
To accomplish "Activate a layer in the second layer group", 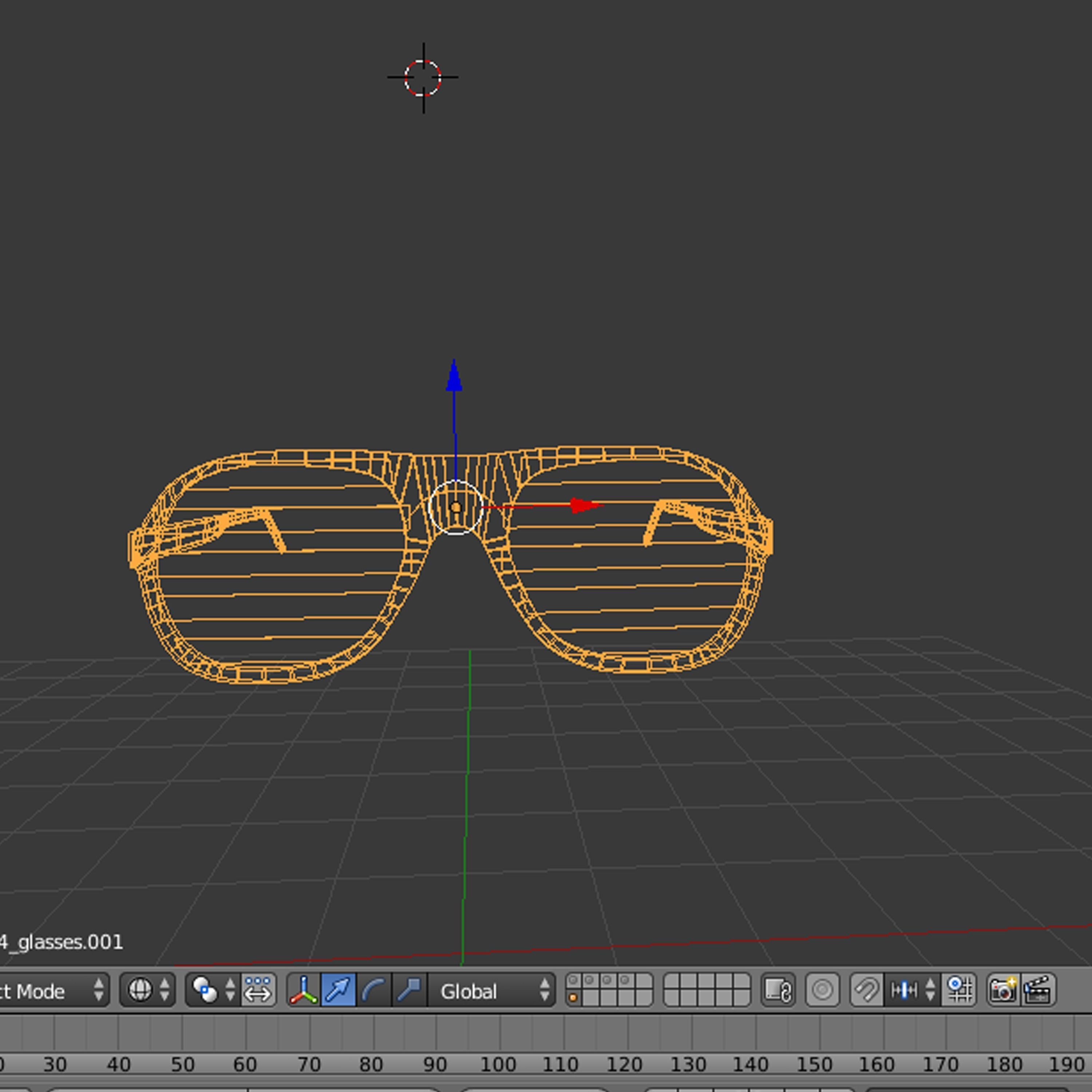I will (673, 980).
